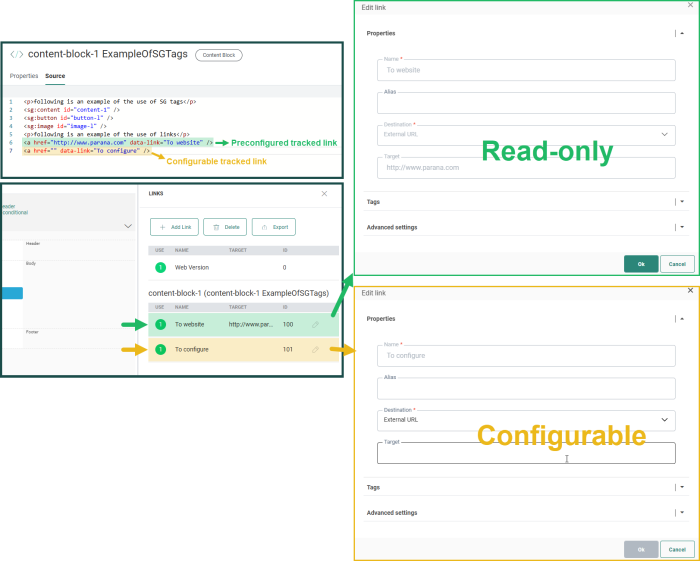Click the code brackets icon beside content-block-1 title
Screen dimensions: 700x561
[x=16, y=55]
